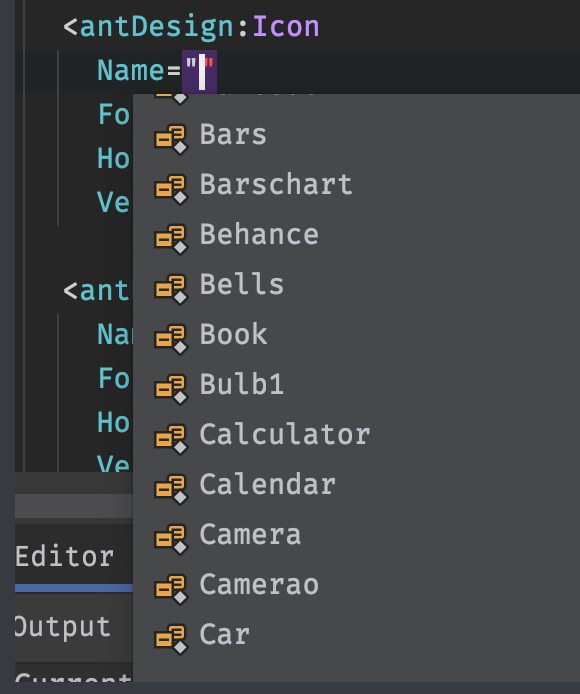Image resolution: width=580 pixels, height=694 pixels.
Task: Click the enum icon beside Camera
Action: pos(171,539)
